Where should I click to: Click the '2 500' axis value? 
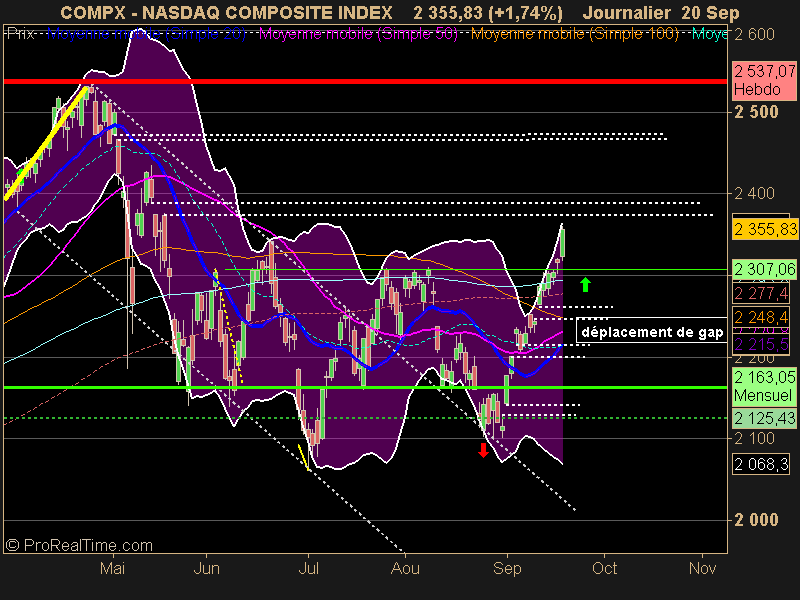756,112
